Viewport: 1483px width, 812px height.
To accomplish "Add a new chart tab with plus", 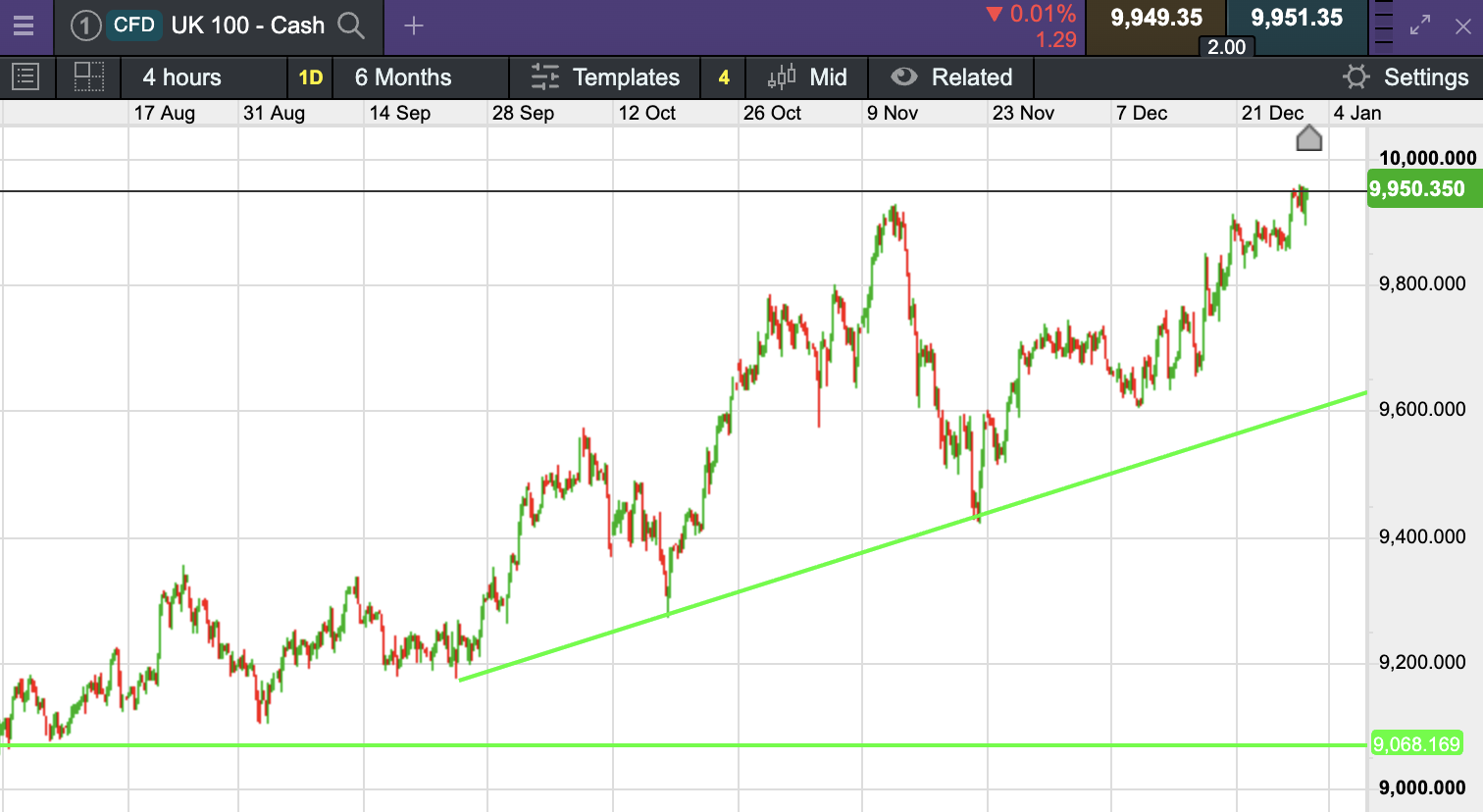I will point(414,26).
